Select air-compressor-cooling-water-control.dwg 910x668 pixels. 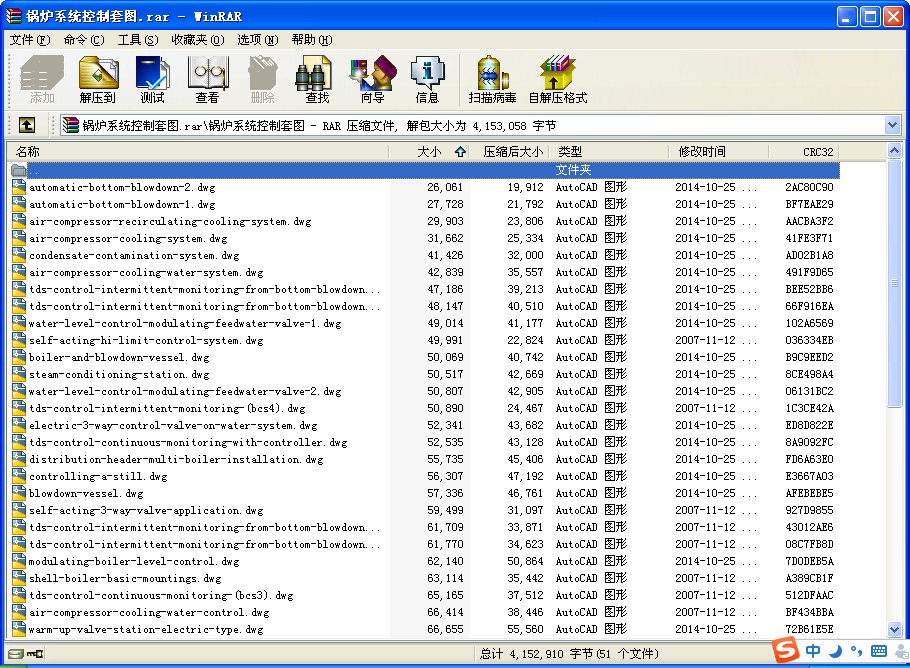149,612
